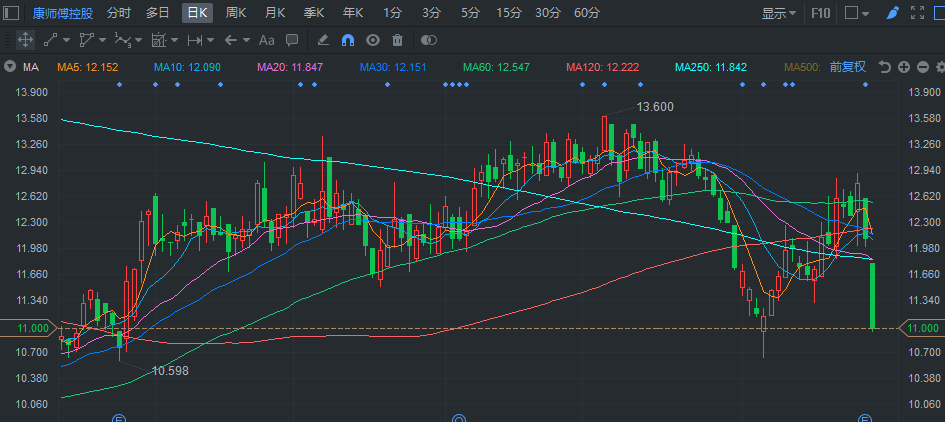
Task: Click the MA5: 12.152 label
Action: [88, 68]
